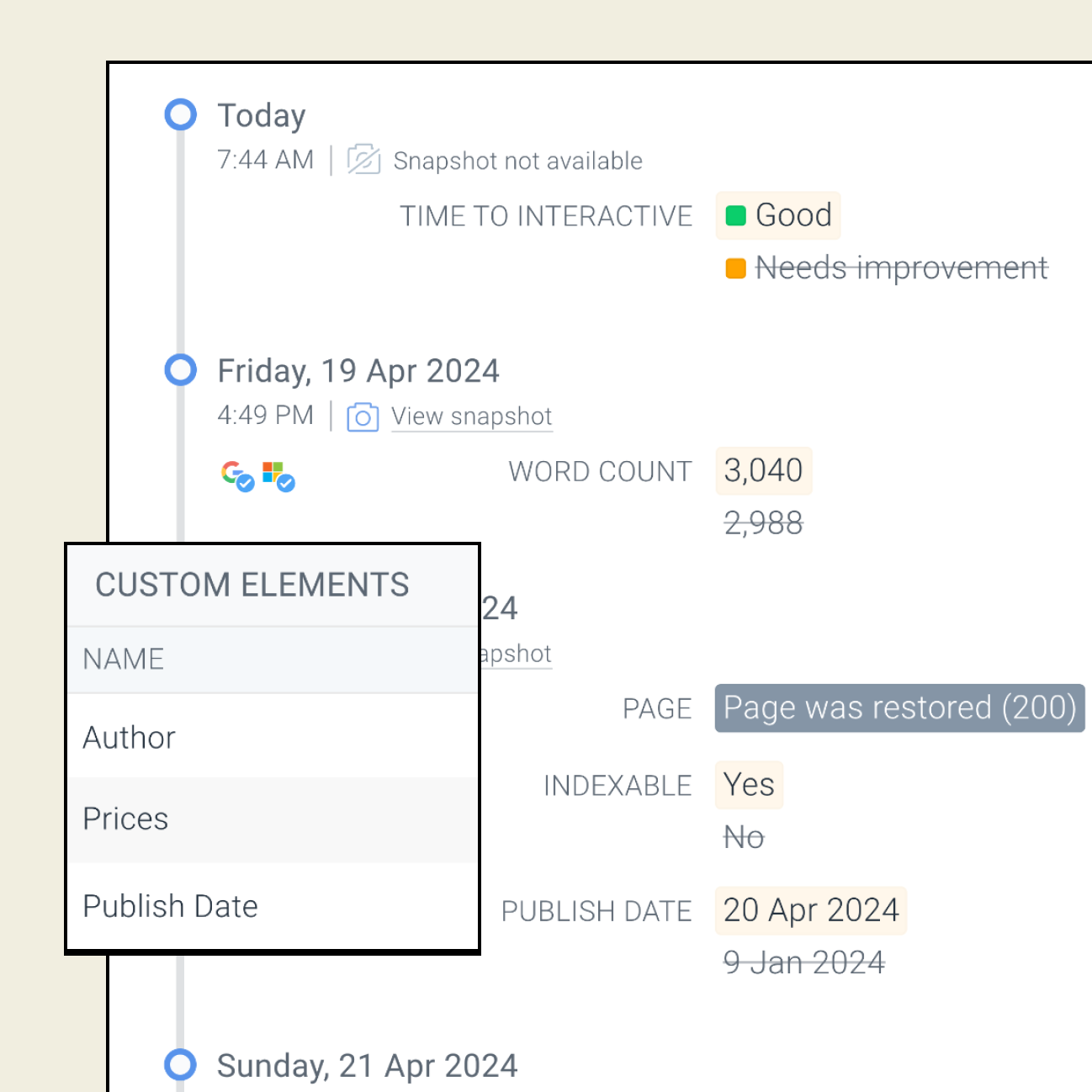Click the Microsoft verified icon
1092x1092 pixels.
pyautogui.click(x=278, y=475)
